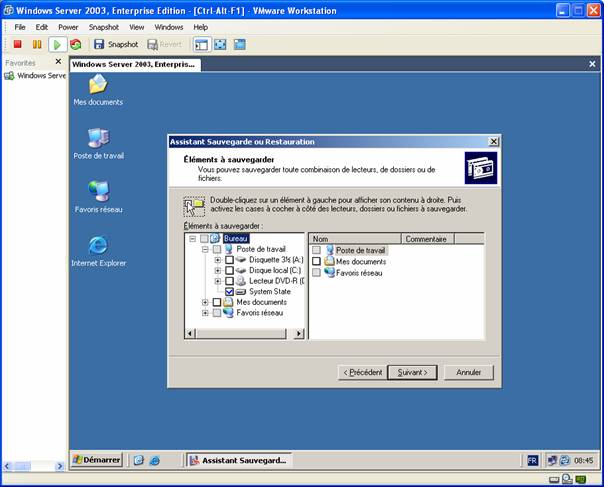Check the Lecteur DVD-R checkbox

229,281
